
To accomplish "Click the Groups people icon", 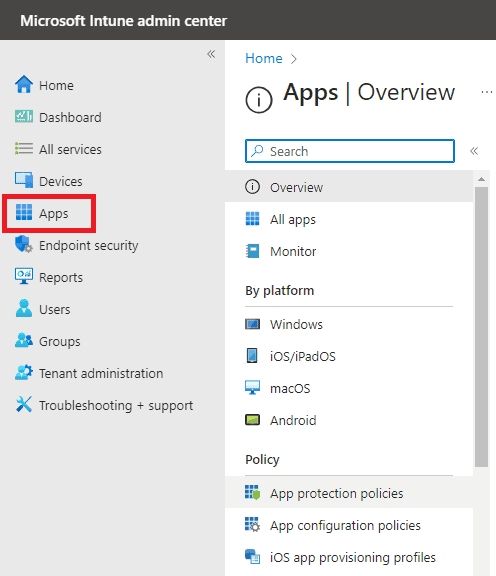I will pos(24,340).
